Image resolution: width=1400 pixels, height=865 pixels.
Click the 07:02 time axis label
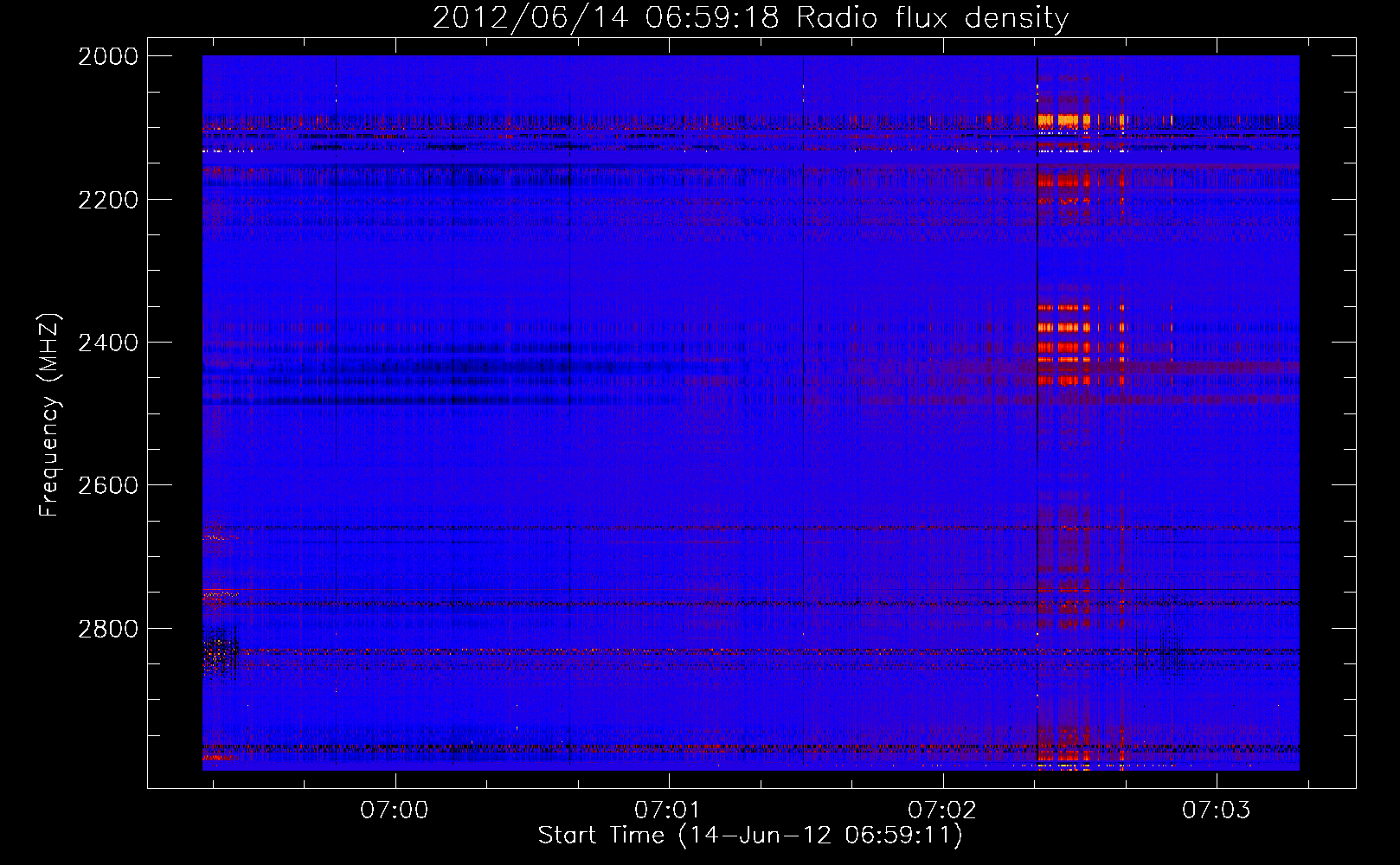(942, 810)
